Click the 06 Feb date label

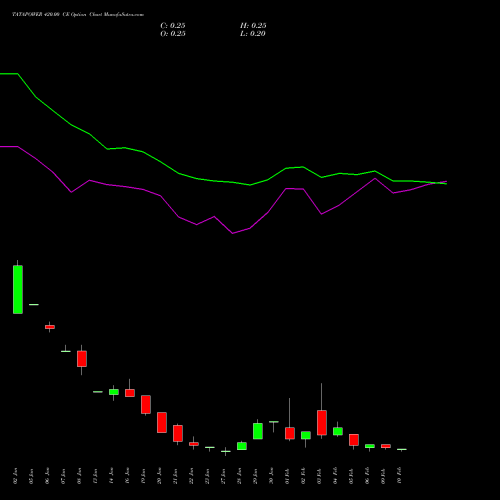pyautogui.click(x=367, y=476)
